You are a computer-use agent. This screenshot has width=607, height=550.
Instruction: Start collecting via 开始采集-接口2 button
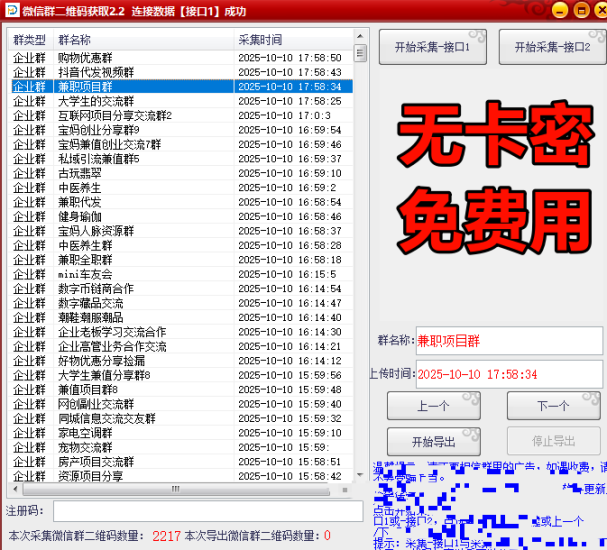[x=552, y=47]
